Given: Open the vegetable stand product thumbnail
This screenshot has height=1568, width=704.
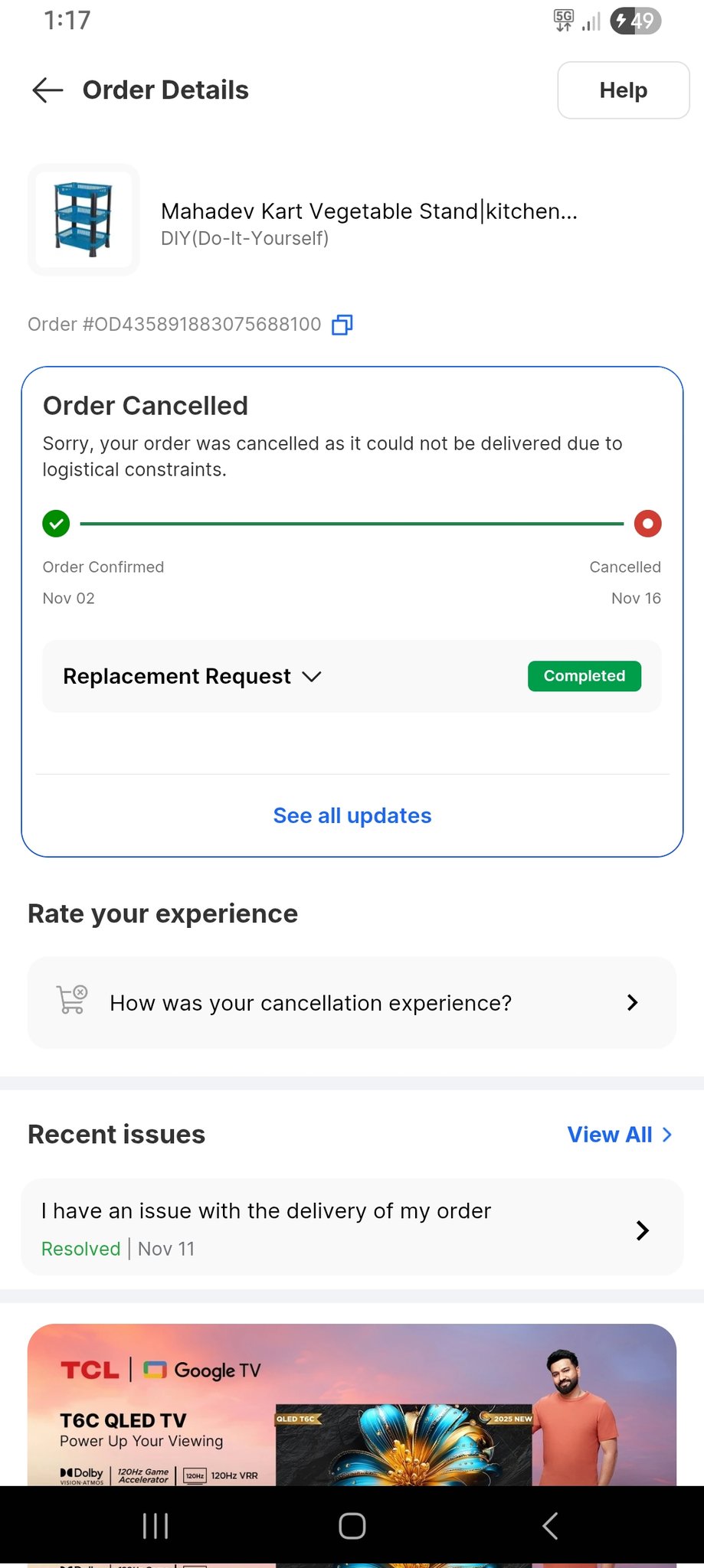Looking at the screenshot, I should 83,220.
